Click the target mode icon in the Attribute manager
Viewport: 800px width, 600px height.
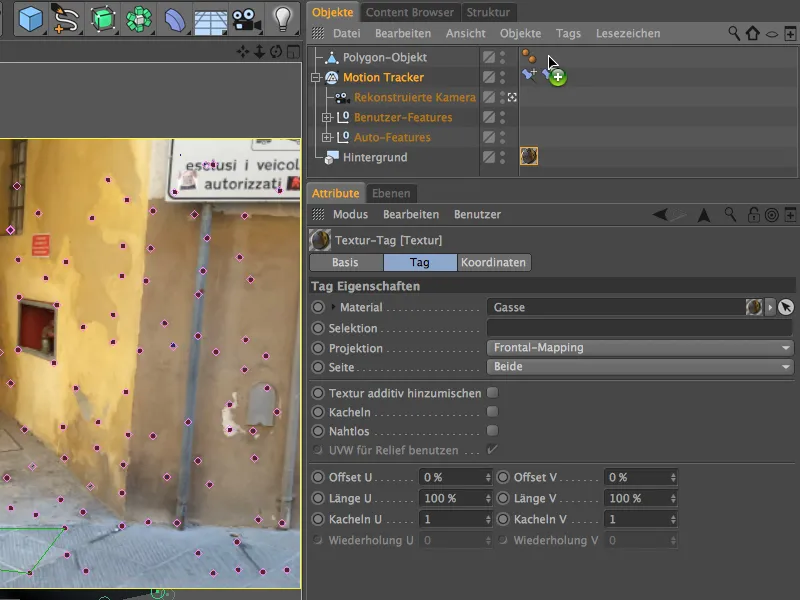click(x=772, y=215)
